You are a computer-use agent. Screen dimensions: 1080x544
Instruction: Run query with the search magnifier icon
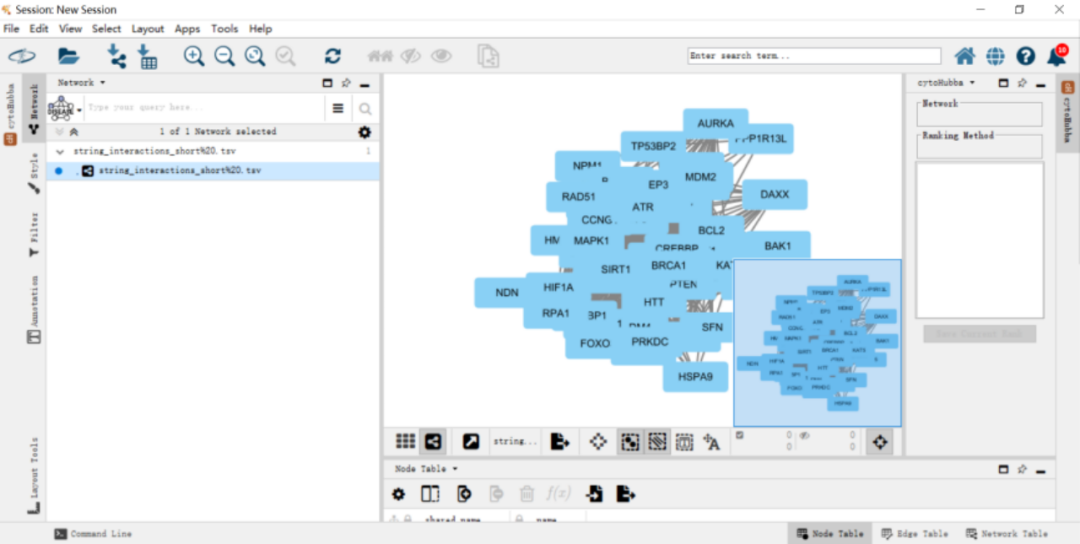click(x=365, y=109)
